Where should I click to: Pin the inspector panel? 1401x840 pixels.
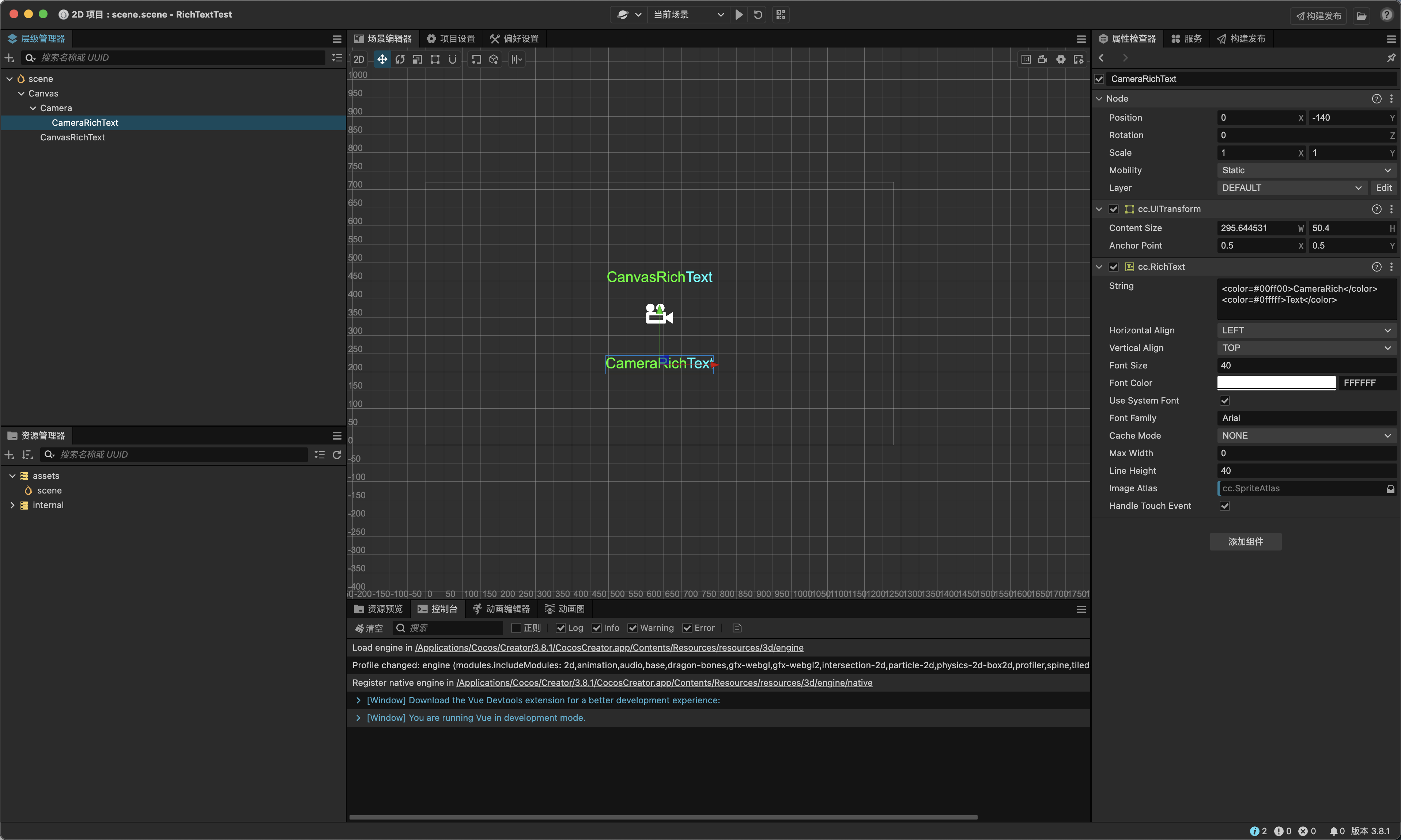1391,58
